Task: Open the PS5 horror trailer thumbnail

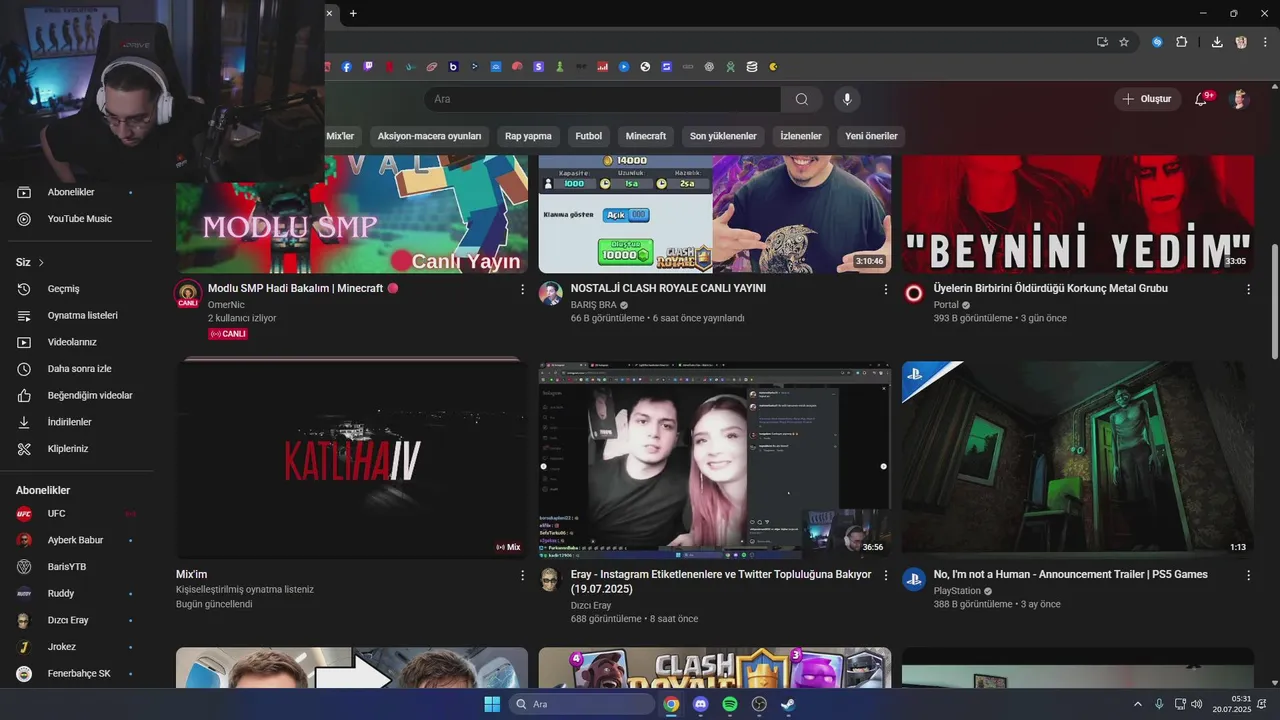Action: [1078, 458]
